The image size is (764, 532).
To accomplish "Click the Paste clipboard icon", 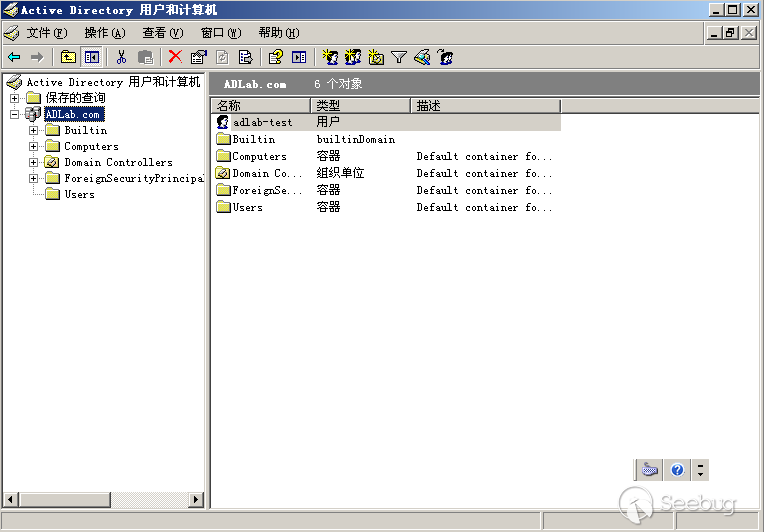I will 145,57.
